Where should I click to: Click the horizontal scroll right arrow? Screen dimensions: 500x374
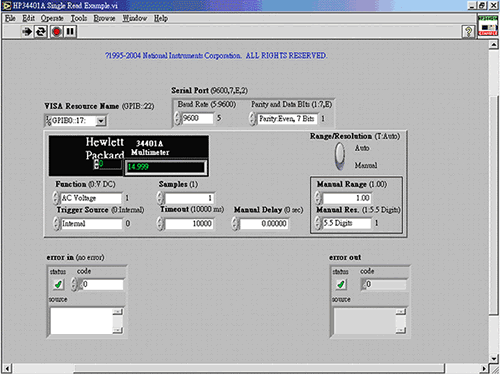(483, 368)
